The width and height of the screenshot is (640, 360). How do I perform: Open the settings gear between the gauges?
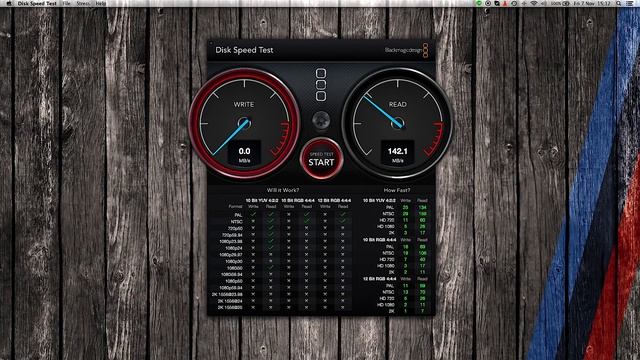(321, 120)
